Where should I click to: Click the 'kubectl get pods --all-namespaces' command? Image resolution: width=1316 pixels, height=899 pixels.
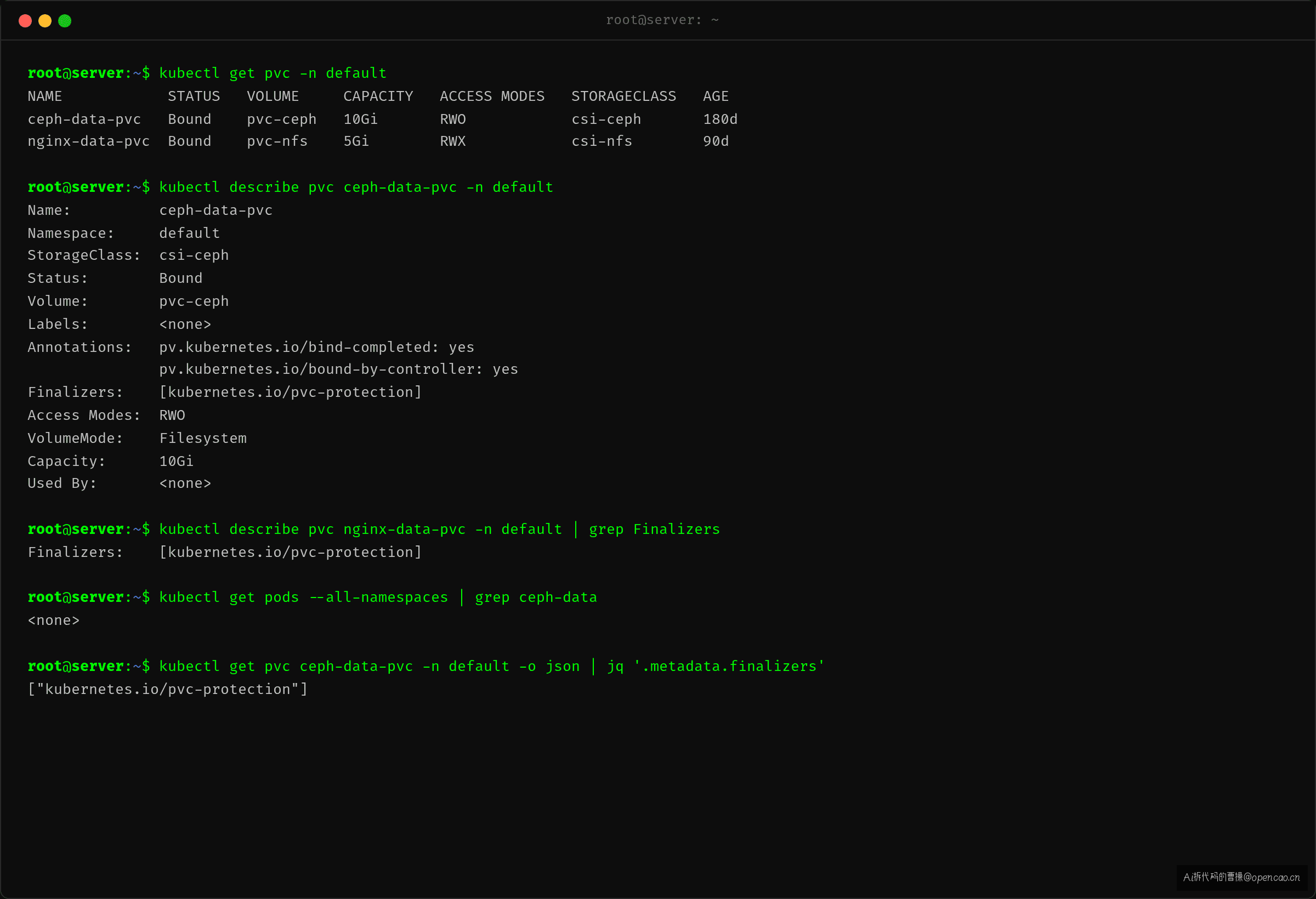[x=378, y=598]
